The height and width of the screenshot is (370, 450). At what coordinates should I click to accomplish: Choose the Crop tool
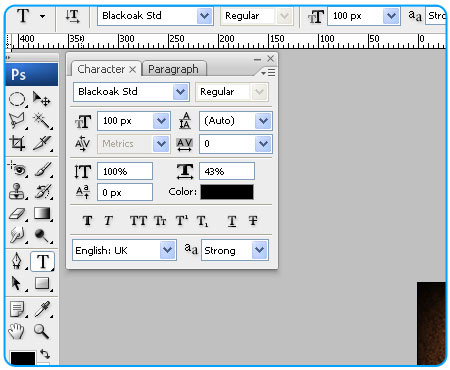click(x=17, y=143)
